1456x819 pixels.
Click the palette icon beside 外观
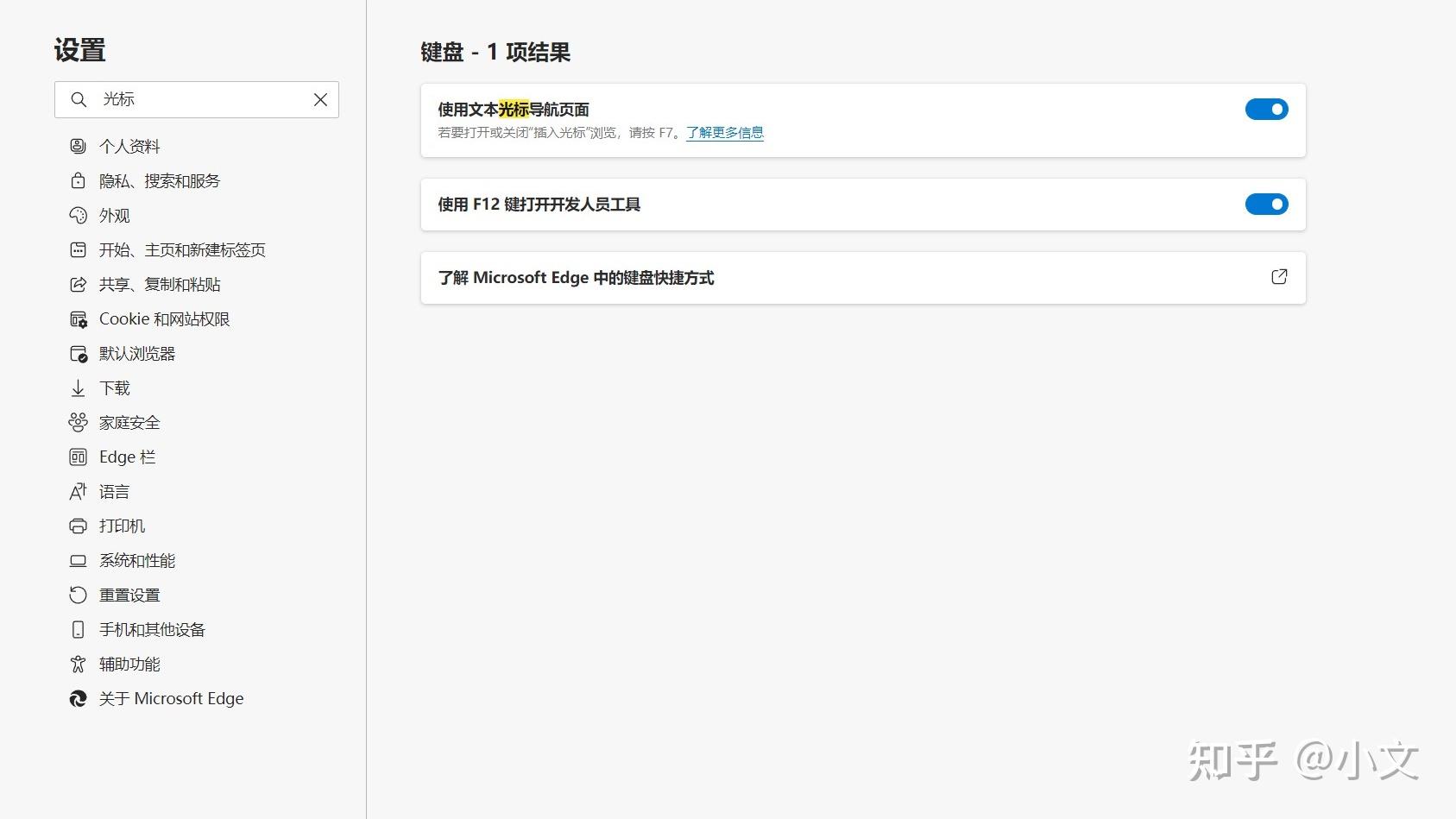[78, 215]
